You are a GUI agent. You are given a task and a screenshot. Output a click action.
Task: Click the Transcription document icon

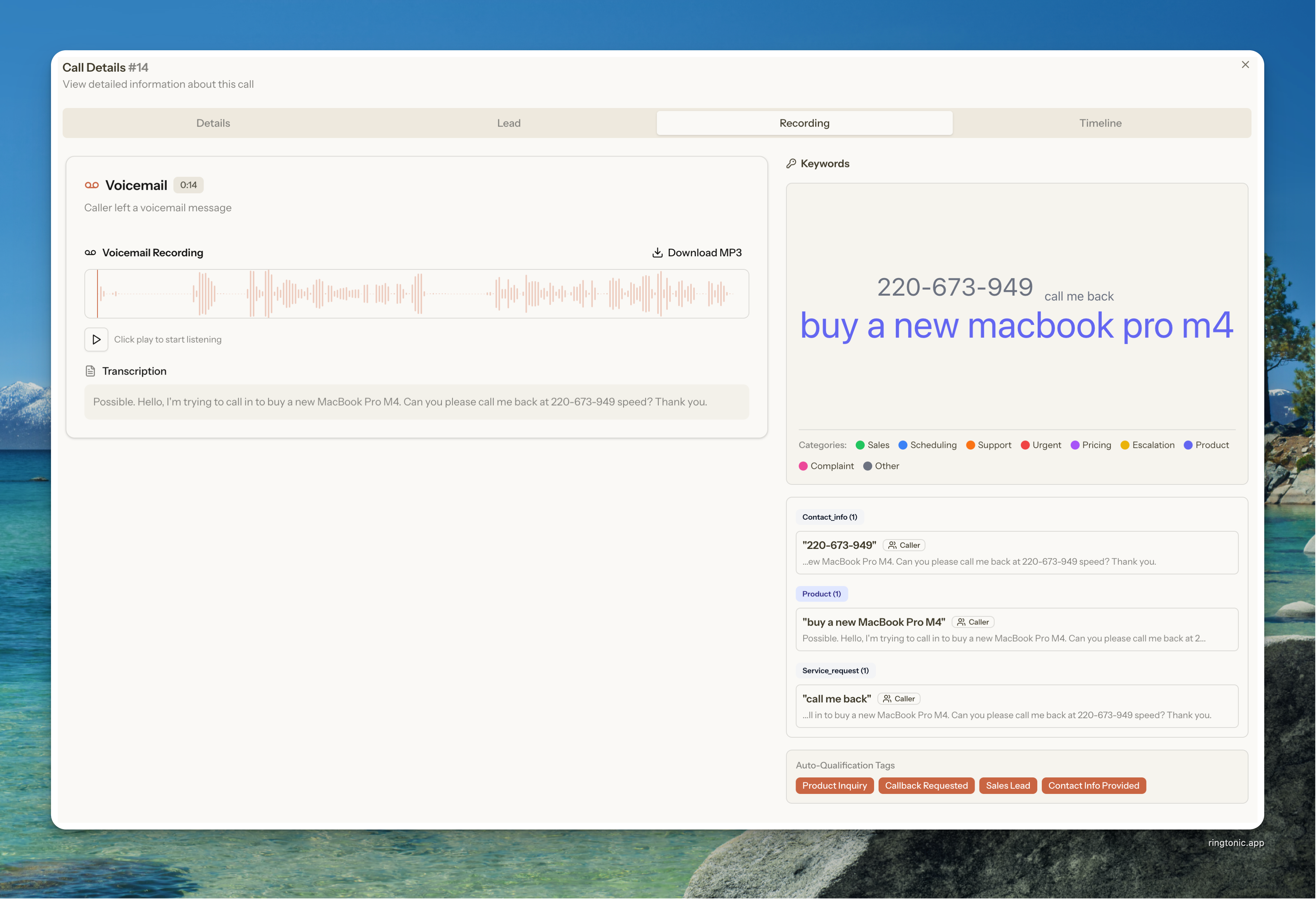(90, 371)
